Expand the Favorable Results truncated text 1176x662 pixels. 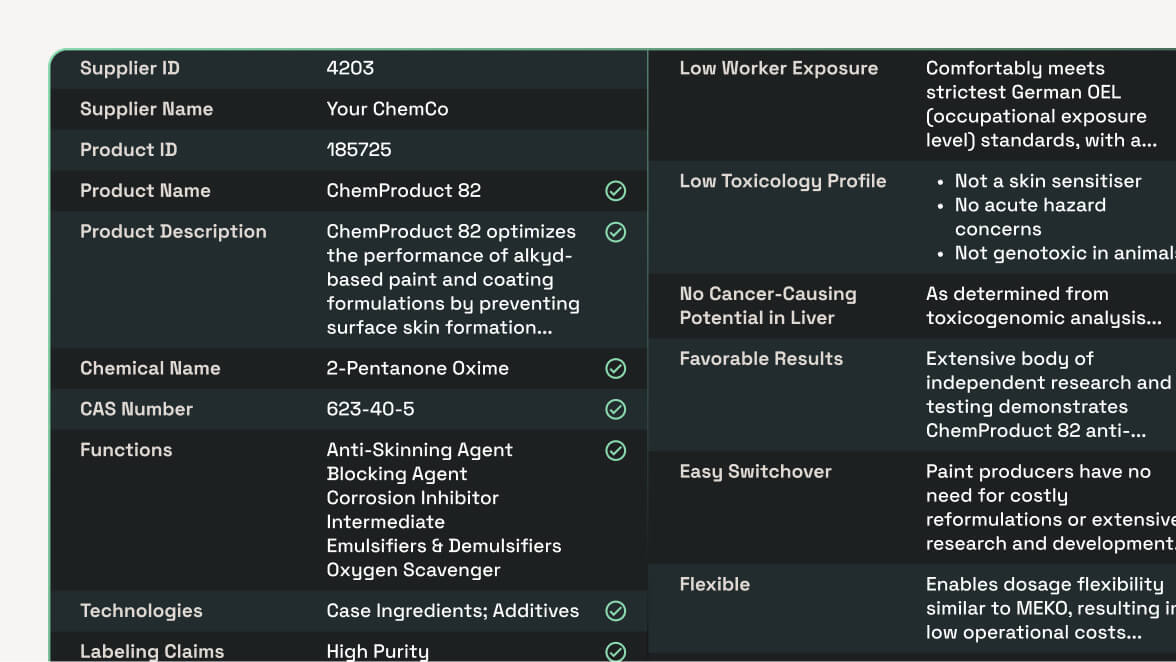1035,431
